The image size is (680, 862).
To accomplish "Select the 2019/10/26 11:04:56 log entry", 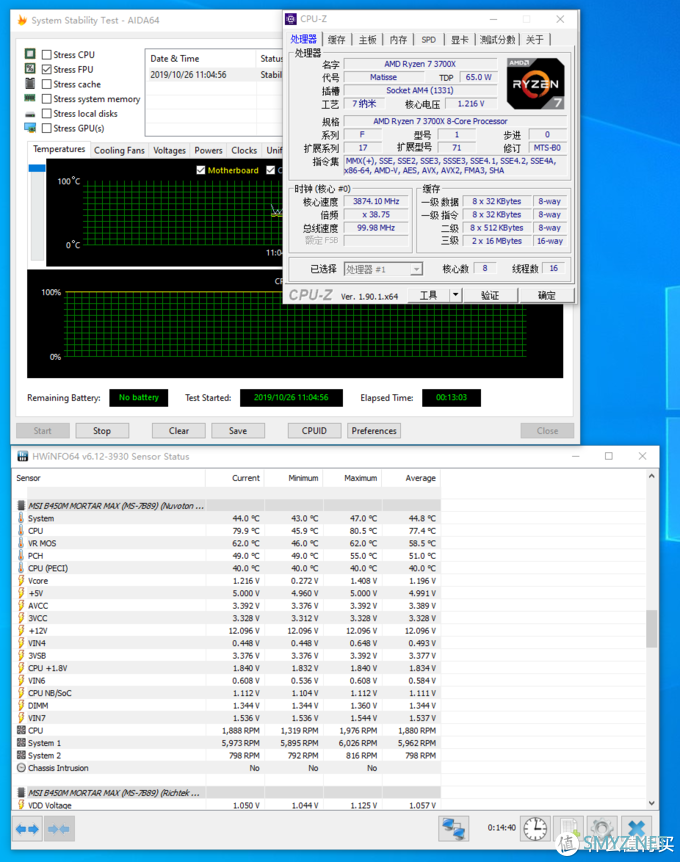I will click(215, 75).
